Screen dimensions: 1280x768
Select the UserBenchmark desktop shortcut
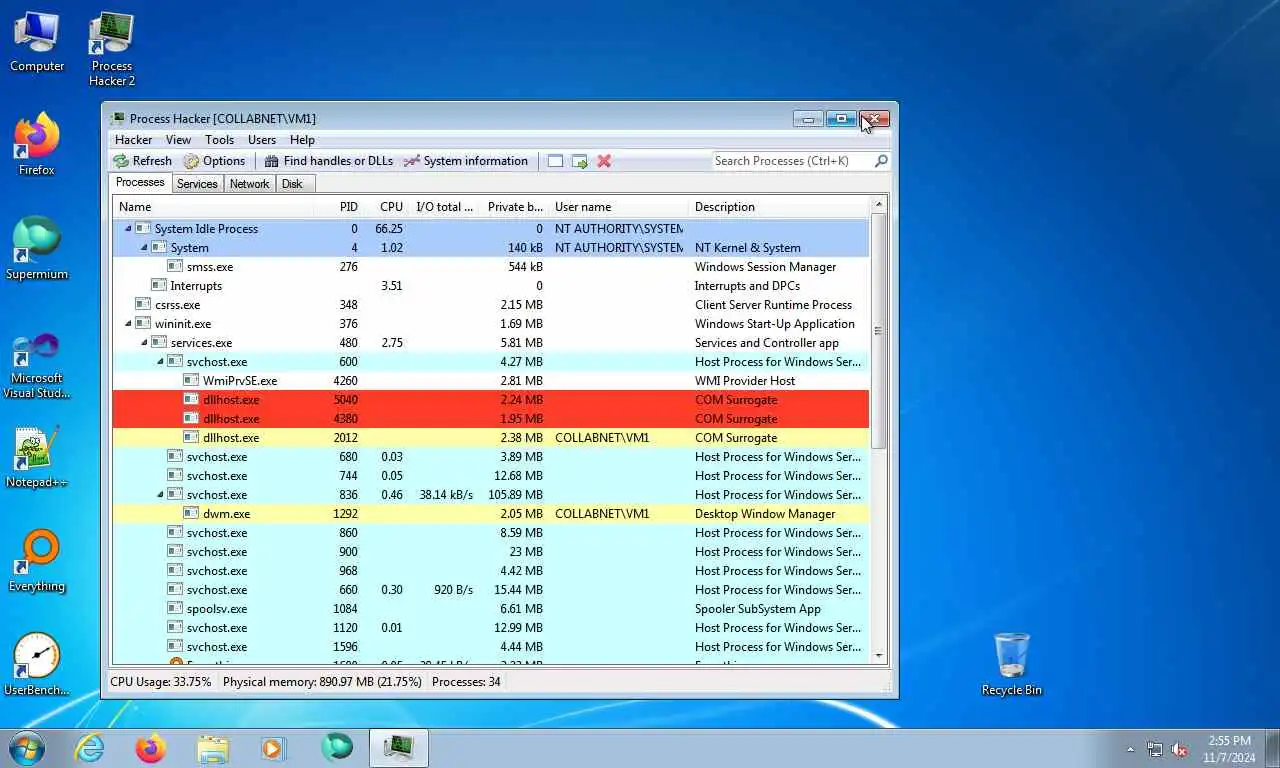point(37,664)
